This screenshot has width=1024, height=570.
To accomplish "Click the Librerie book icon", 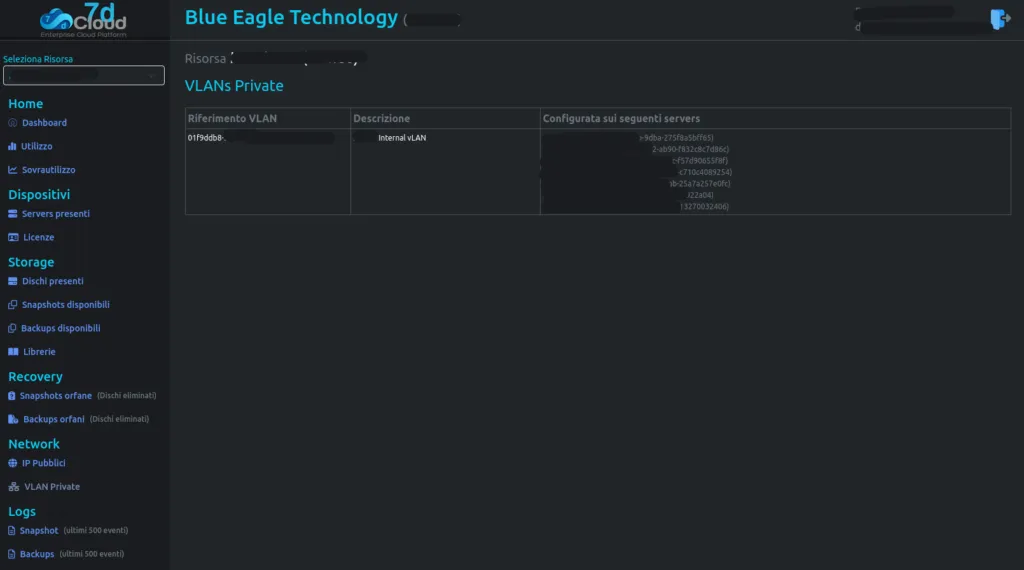I will tap(13, 352).
